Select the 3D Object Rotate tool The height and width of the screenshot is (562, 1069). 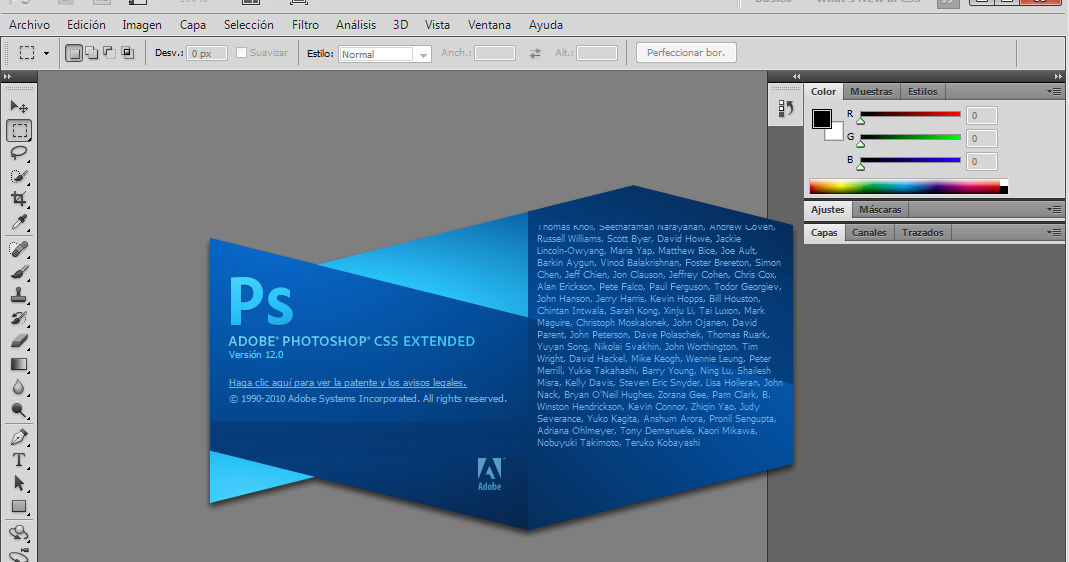pyautogui.click(x=19, y=533)
